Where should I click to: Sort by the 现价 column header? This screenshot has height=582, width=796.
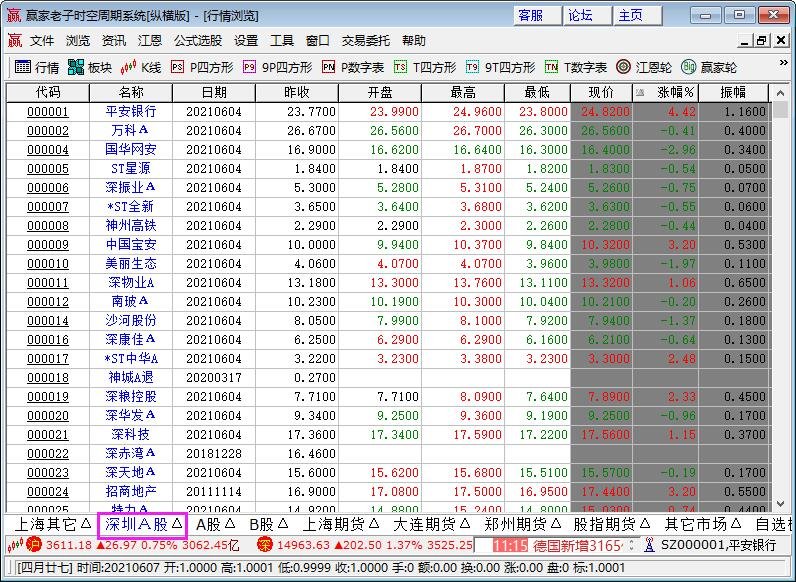click(x=602, y=92)
